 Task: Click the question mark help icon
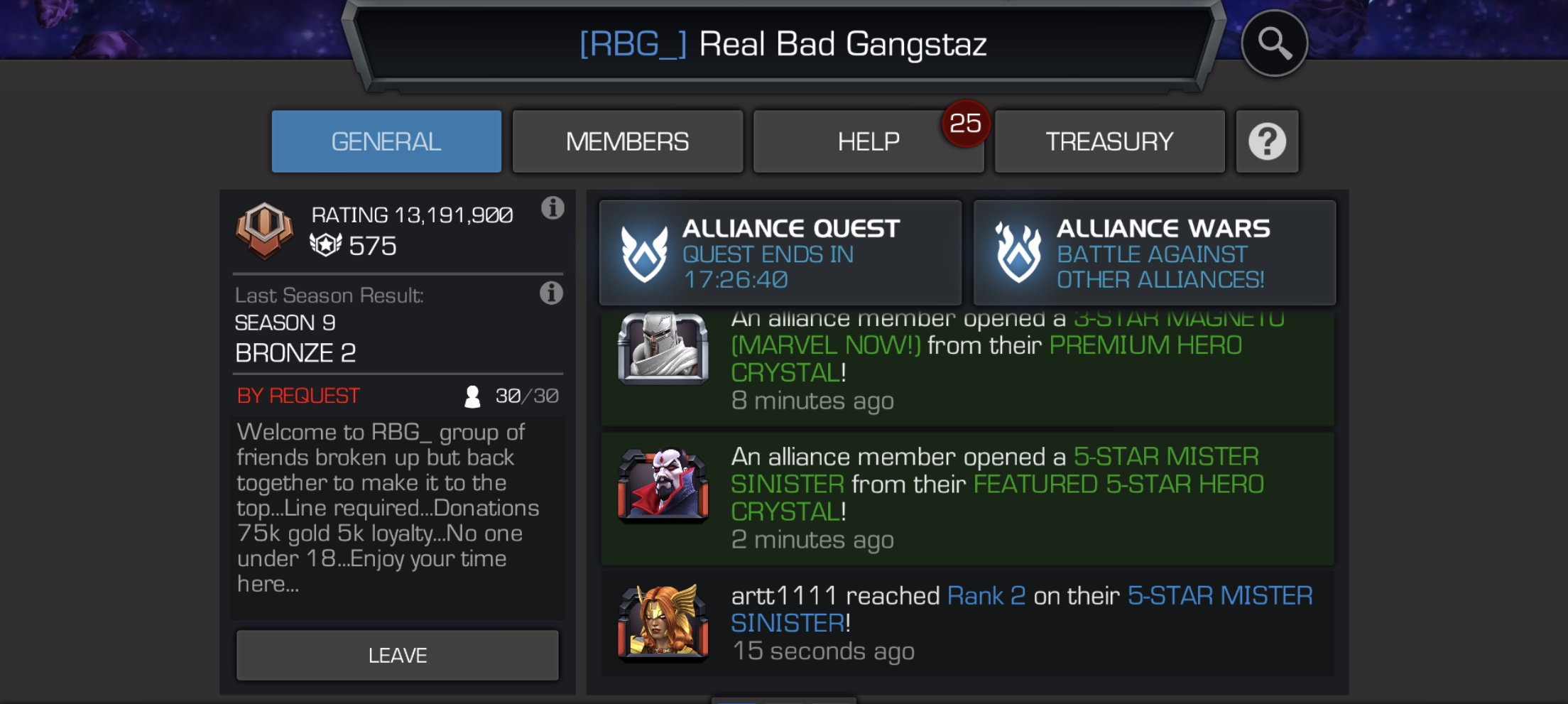tap(1267, 141)
